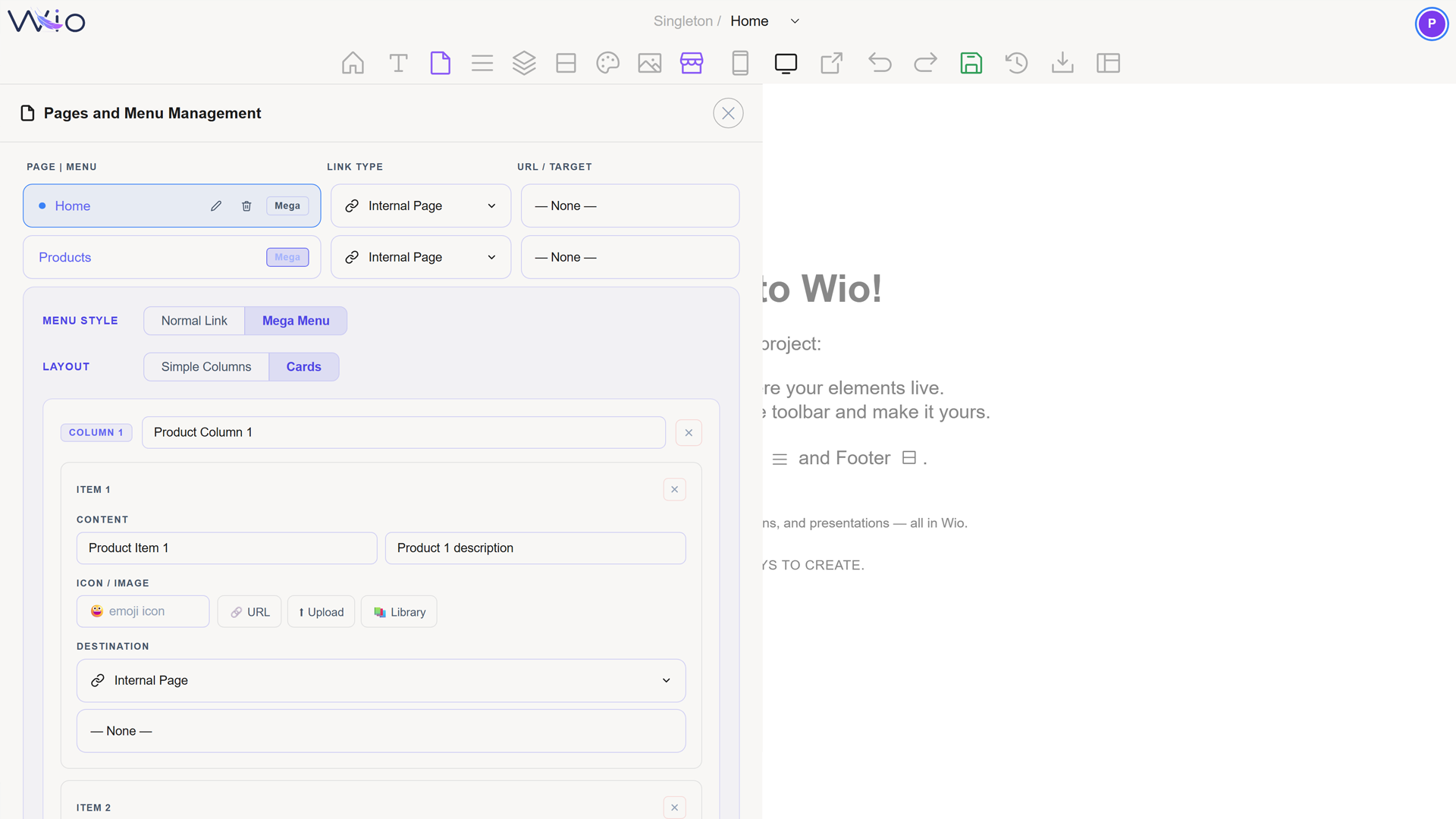Choose Cards layout
This screenshot has width=1456, height=819.
click(x=304, y=366)
